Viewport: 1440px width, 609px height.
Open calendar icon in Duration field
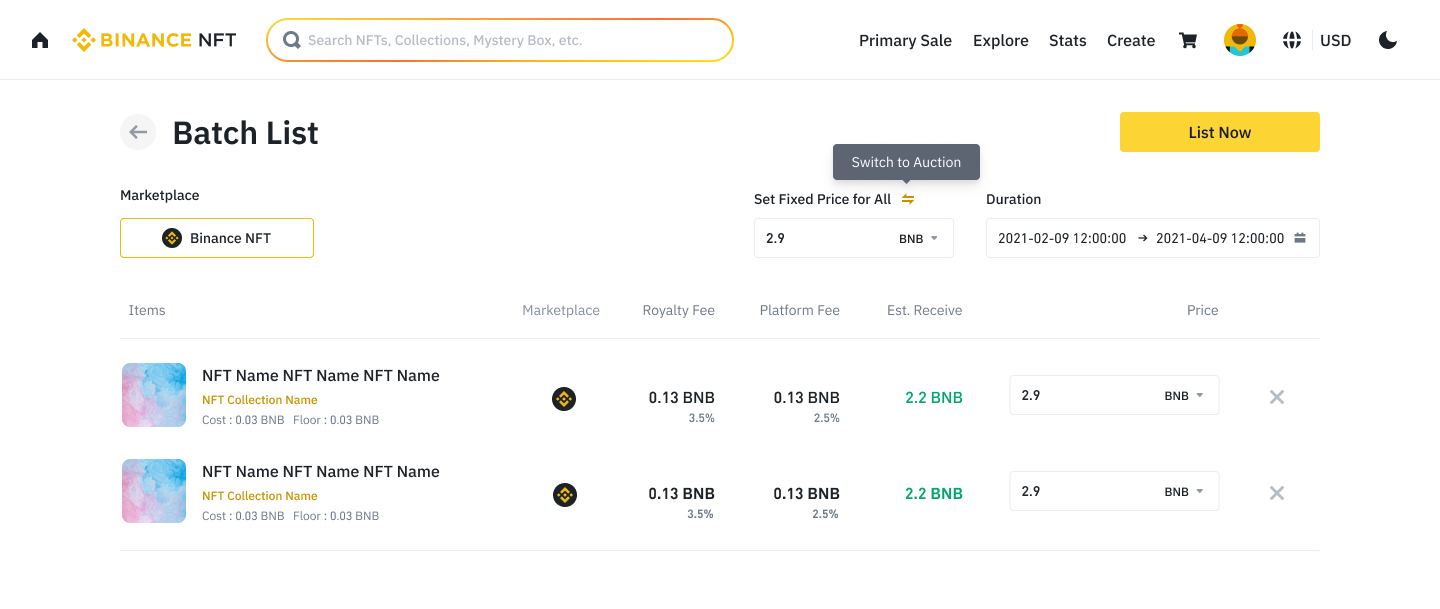pyautogui.click(x=1300, y=238)
